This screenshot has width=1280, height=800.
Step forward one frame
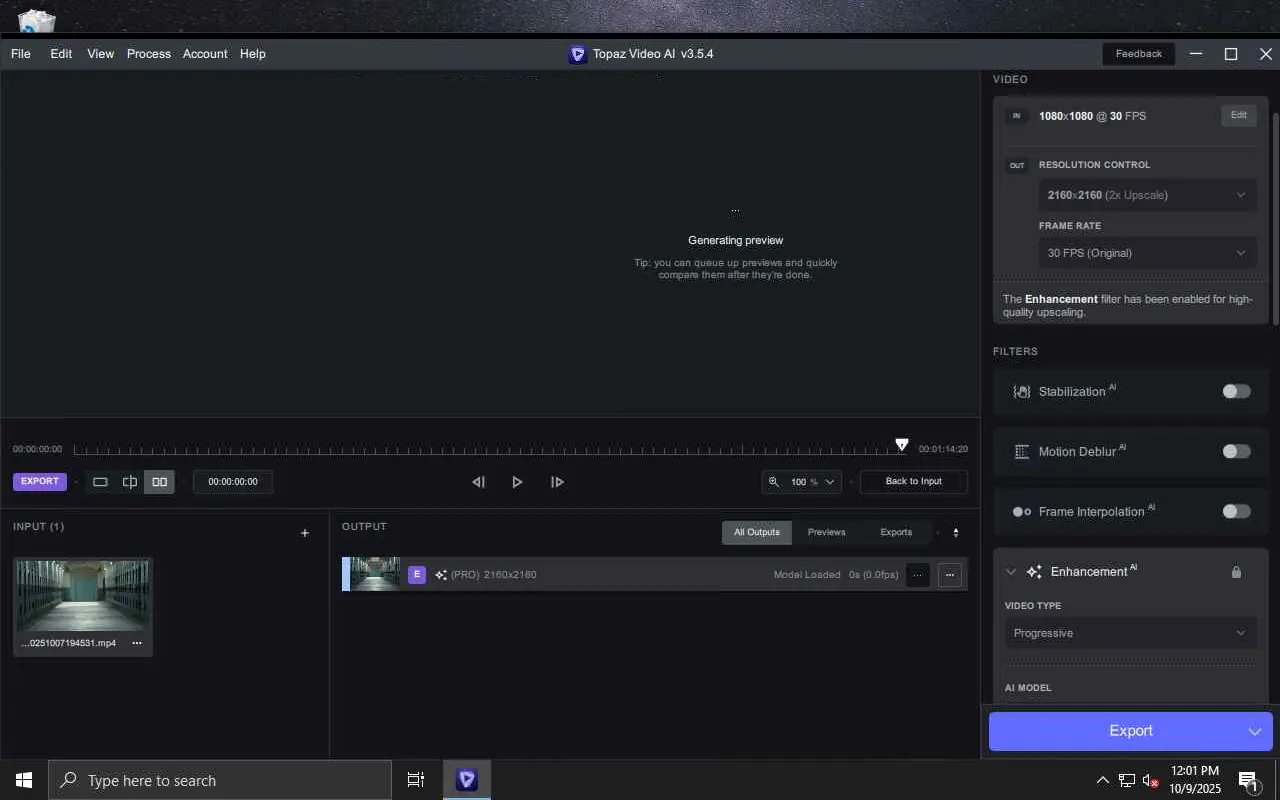(x=557, y=482)
